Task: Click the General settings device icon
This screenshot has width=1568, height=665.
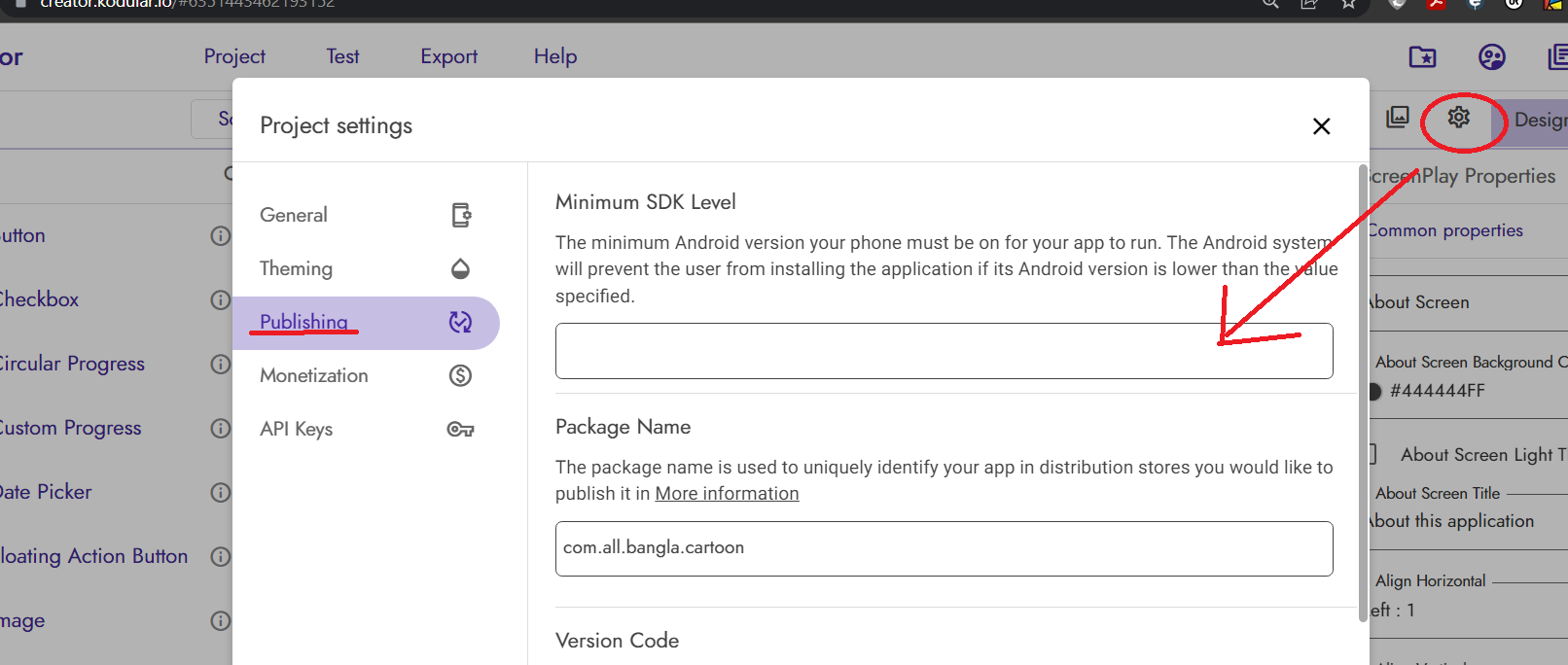Action: point(461,215)
